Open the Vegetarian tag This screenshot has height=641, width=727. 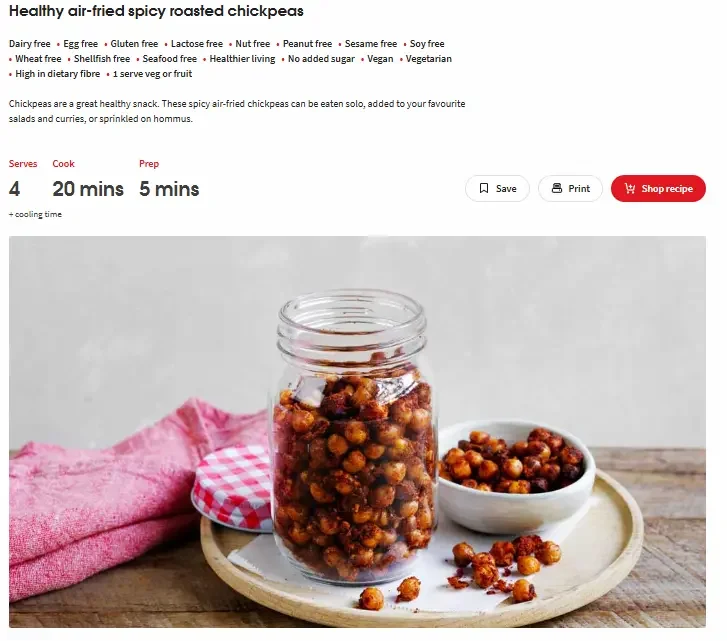click(428, 59)
